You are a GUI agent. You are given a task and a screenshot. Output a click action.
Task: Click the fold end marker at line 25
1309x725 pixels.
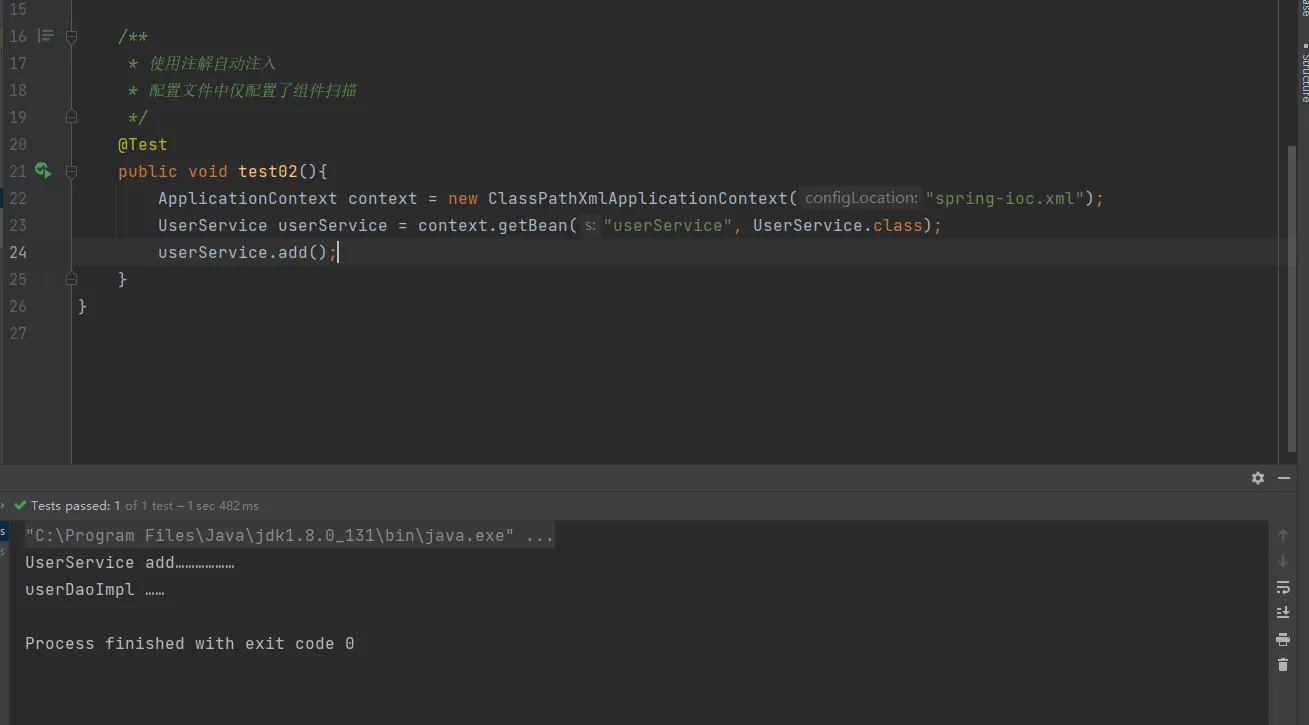coord(71,279)
